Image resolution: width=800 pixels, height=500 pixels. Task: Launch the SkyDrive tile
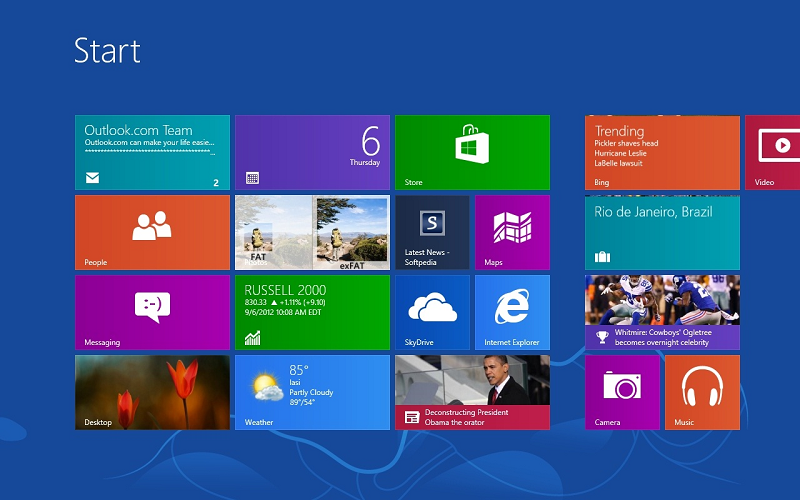432,313
